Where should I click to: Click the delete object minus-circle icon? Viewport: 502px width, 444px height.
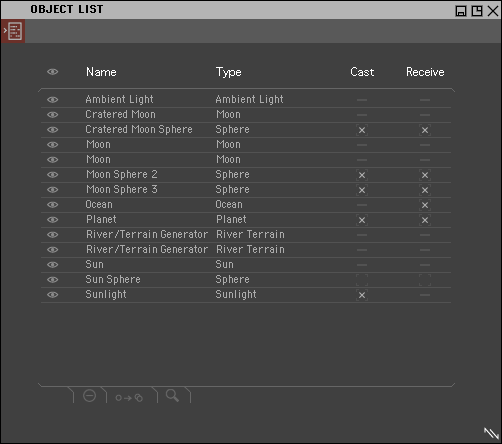point(89,396)
